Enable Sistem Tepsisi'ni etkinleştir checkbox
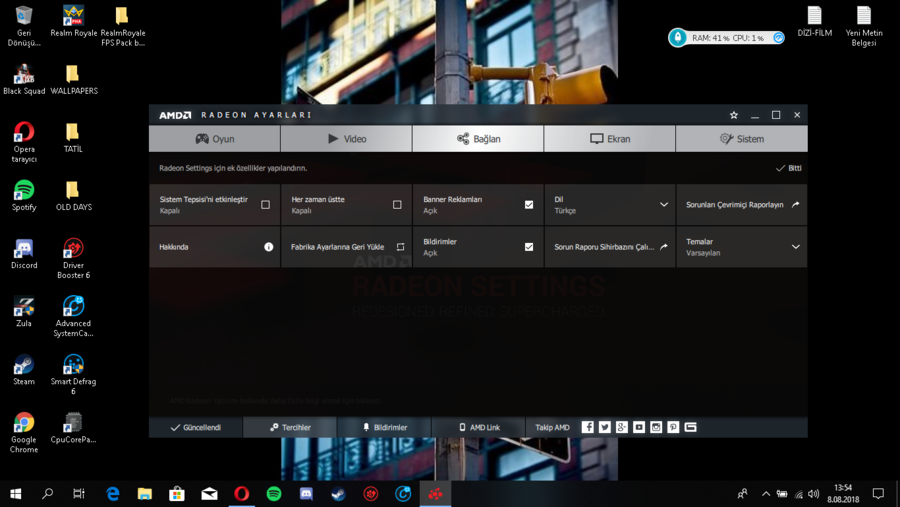Image resolution: width=900 pixels, height=507 pixels. click(x=265, y=204)
